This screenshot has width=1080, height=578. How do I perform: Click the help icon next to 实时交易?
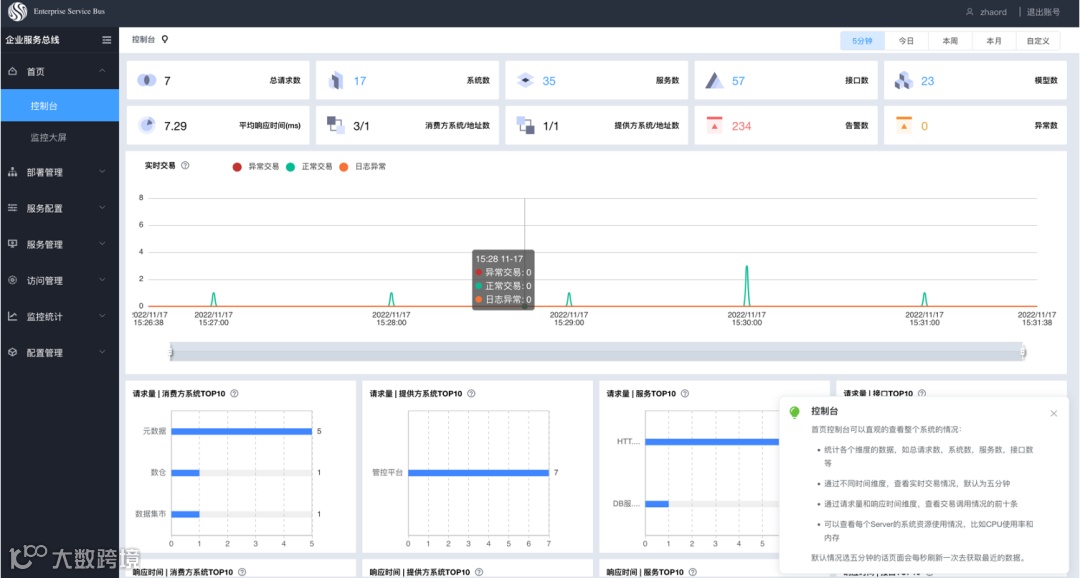coord(185,165)
